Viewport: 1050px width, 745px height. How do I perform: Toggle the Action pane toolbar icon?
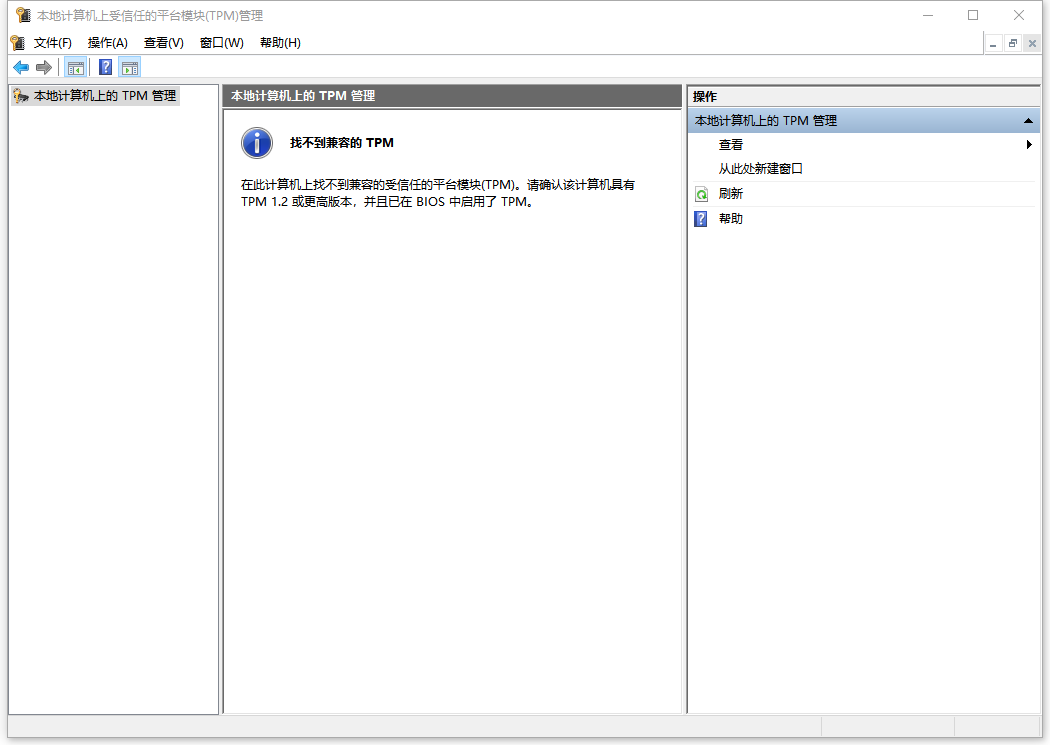click(130, 68)
